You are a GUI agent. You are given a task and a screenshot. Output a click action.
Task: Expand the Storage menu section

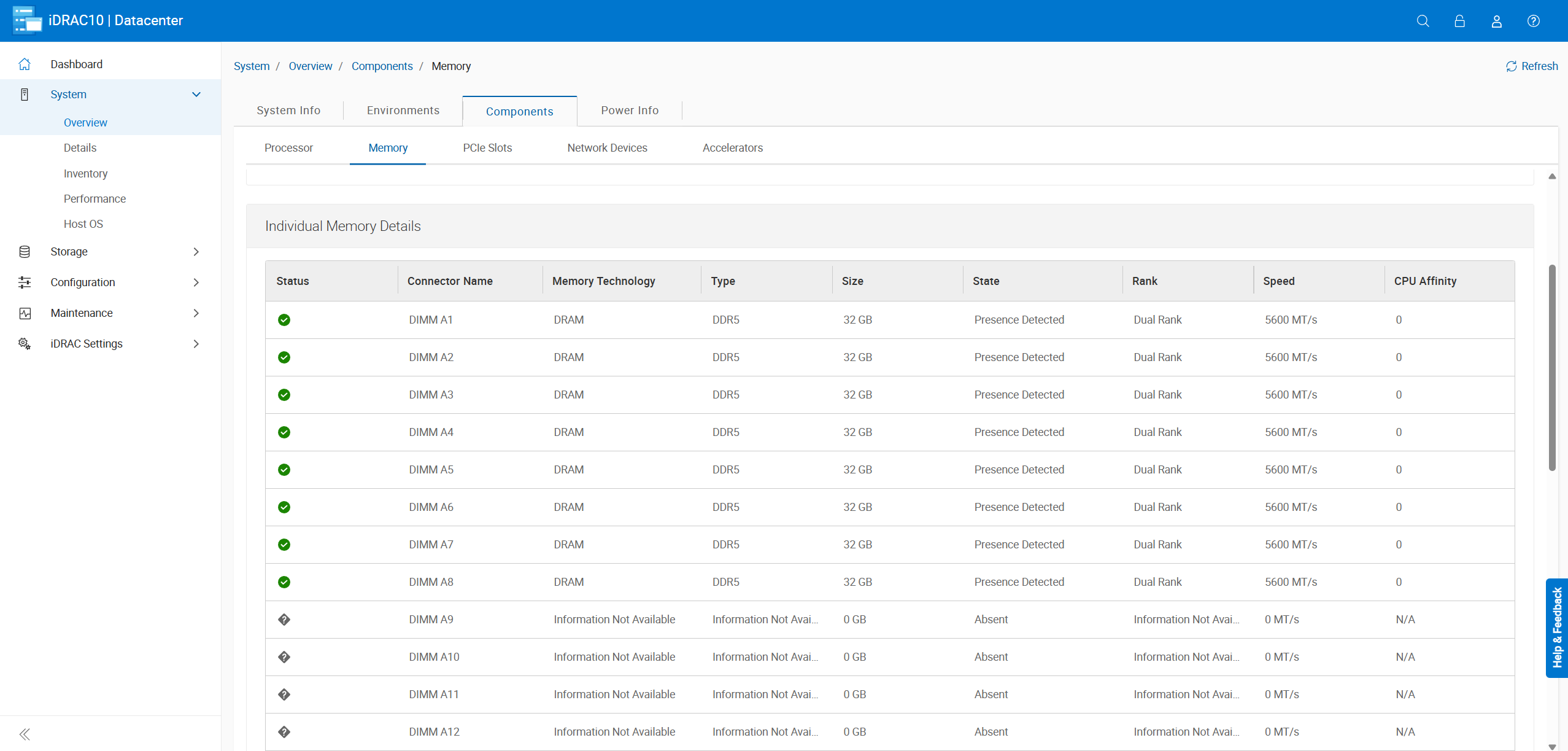coord(196,252)
